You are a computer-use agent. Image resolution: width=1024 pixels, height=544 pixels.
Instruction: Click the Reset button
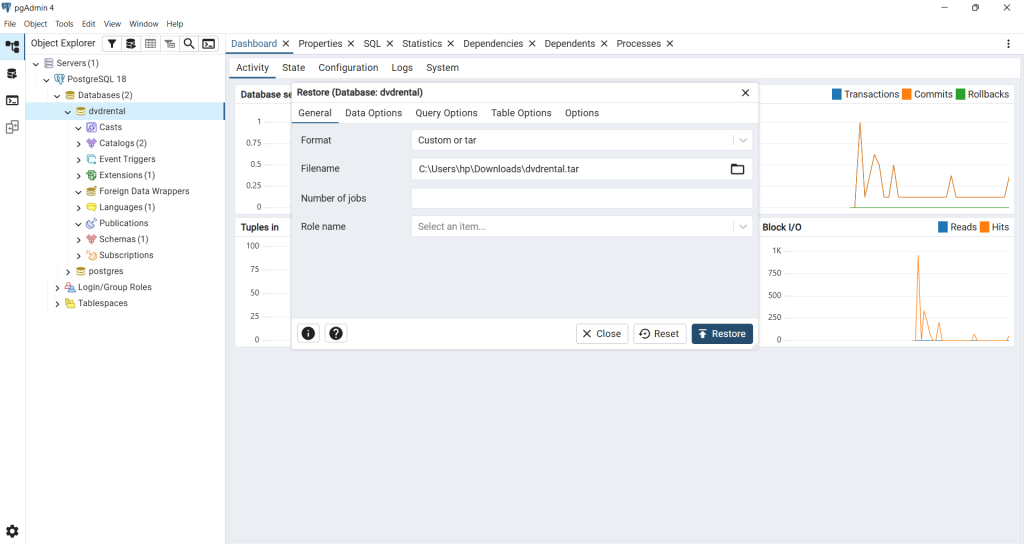point(660,334)
